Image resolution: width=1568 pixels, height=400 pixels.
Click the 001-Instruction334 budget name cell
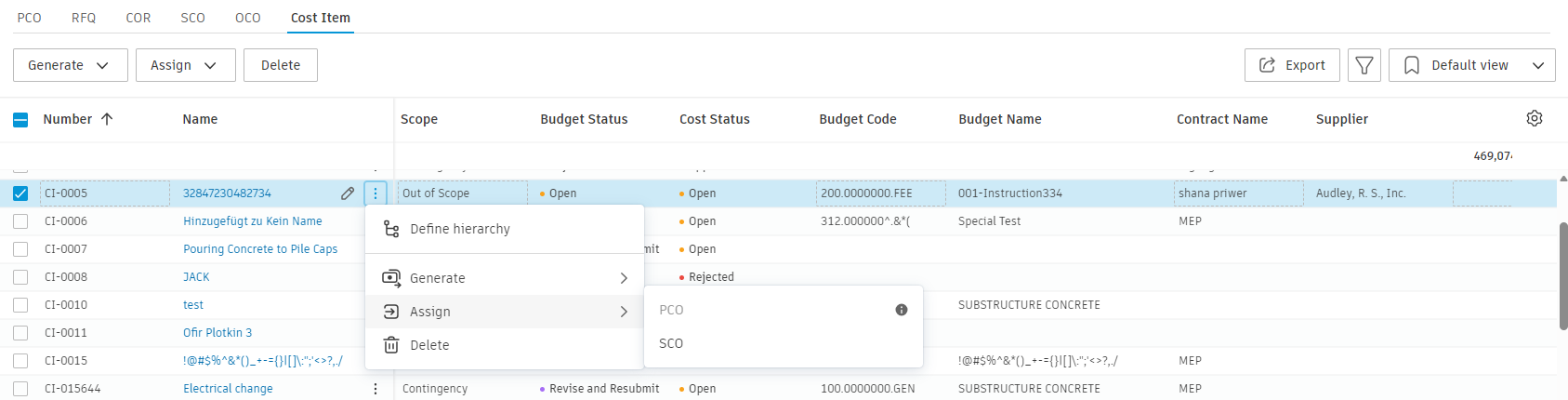pyautogui.click(x=1010, y=193)
